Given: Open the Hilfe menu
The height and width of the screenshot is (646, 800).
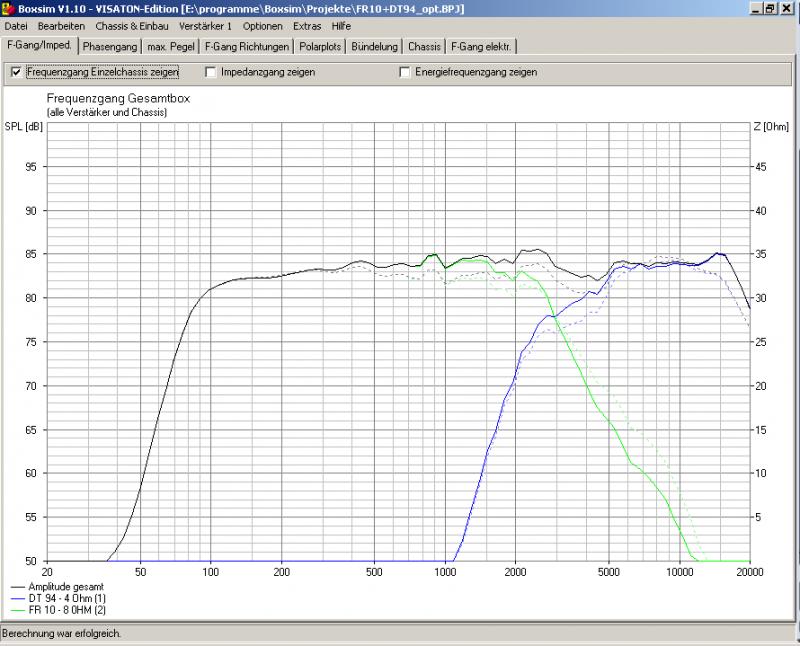Looking at the screenshot, I should click(342, 26).
